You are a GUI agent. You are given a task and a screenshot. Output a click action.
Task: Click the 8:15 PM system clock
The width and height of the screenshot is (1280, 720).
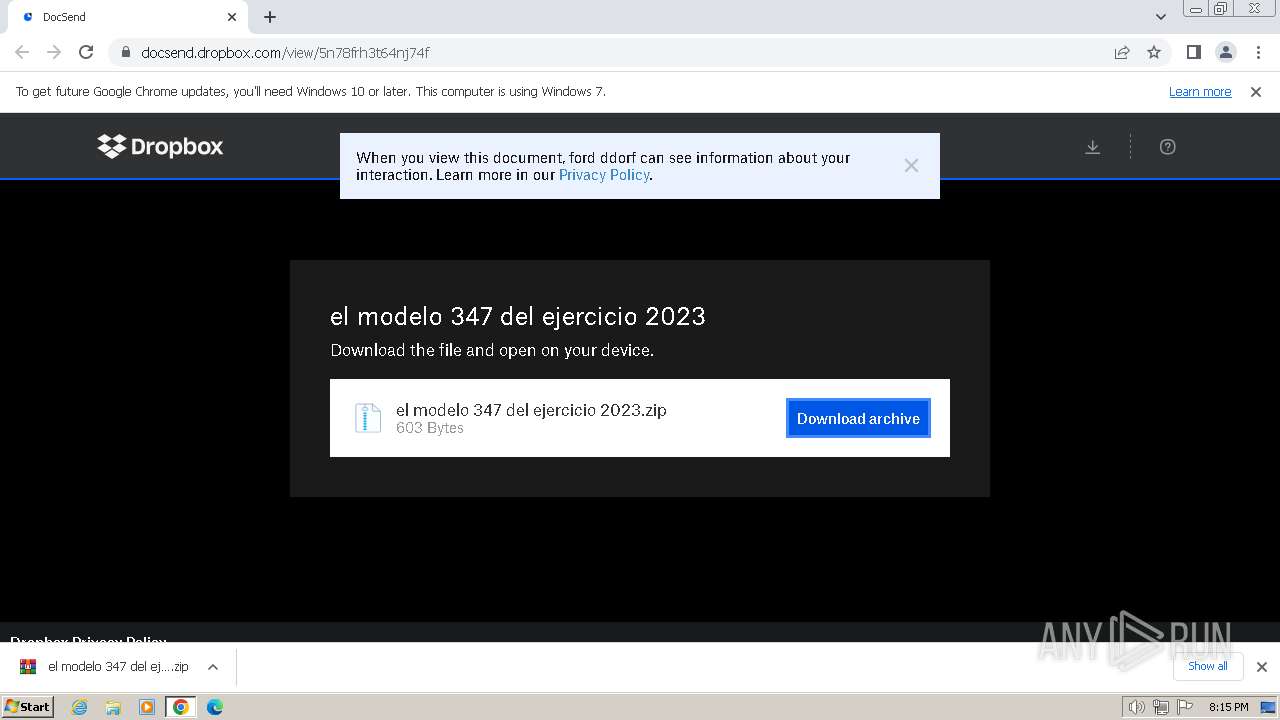[1228, 707]
